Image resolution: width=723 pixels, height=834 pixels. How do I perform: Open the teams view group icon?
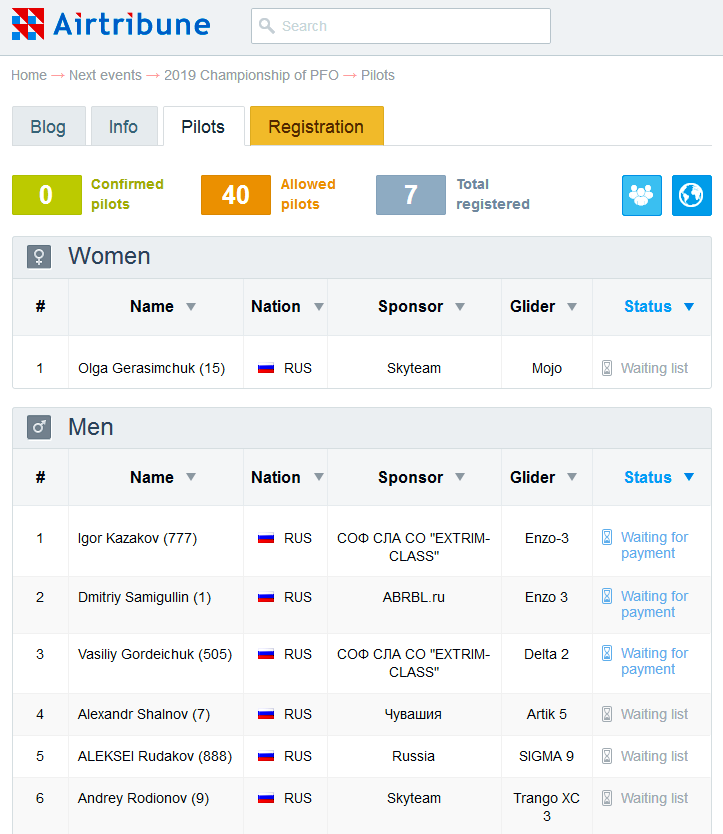click(x=642, y=195)
